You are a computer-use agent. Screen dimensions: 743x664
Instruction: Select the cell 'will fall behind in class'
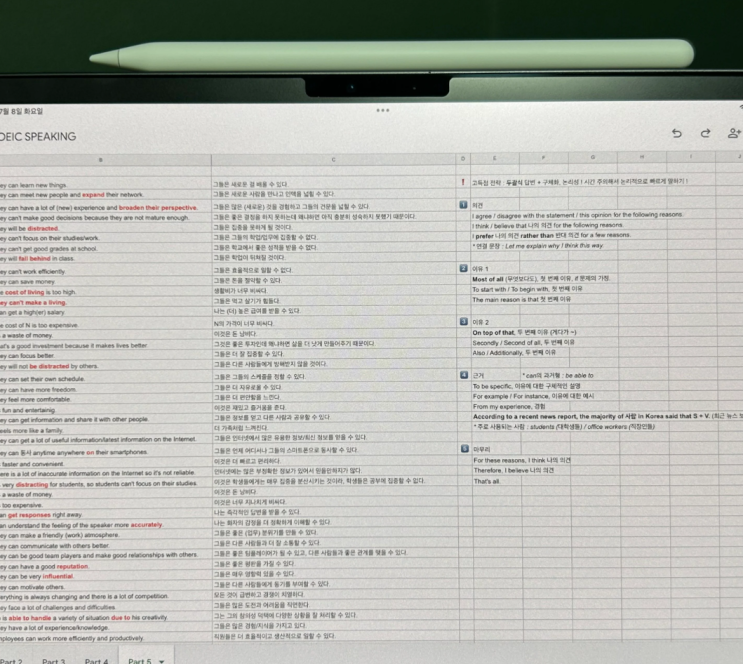(x=106, y=259)
